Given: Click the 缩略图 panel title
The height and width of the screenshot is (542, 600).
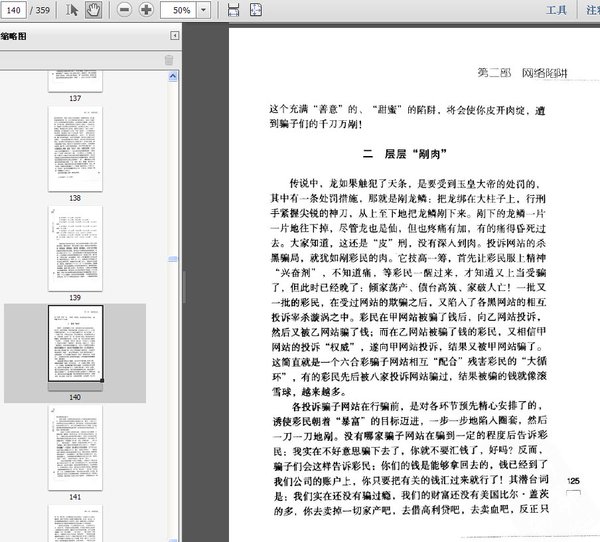Looking at the screenshot, I should coord(13,36).
